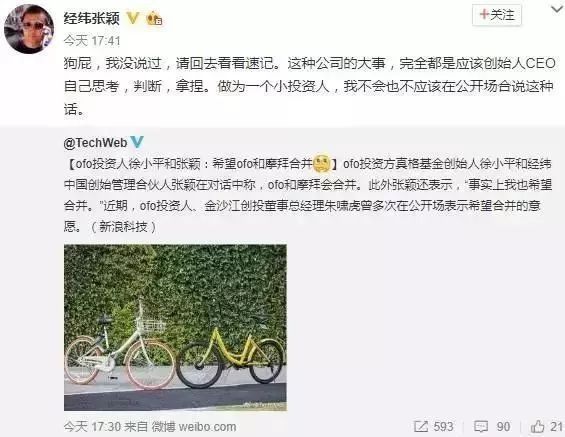Open the 今天 17:41 post timestamp

coord(92,41)
